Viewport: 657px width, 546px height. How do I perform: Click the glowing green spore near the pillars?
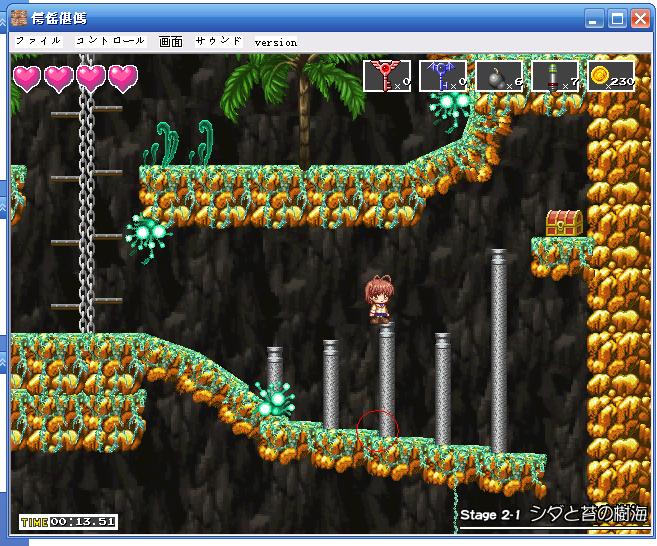(274, 399)
